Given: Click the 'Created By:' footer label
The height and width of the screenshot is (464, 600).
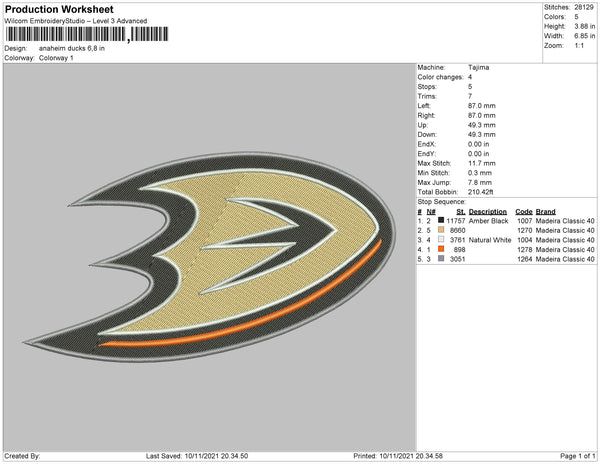Looking at the screenshot, I should 22,456.
